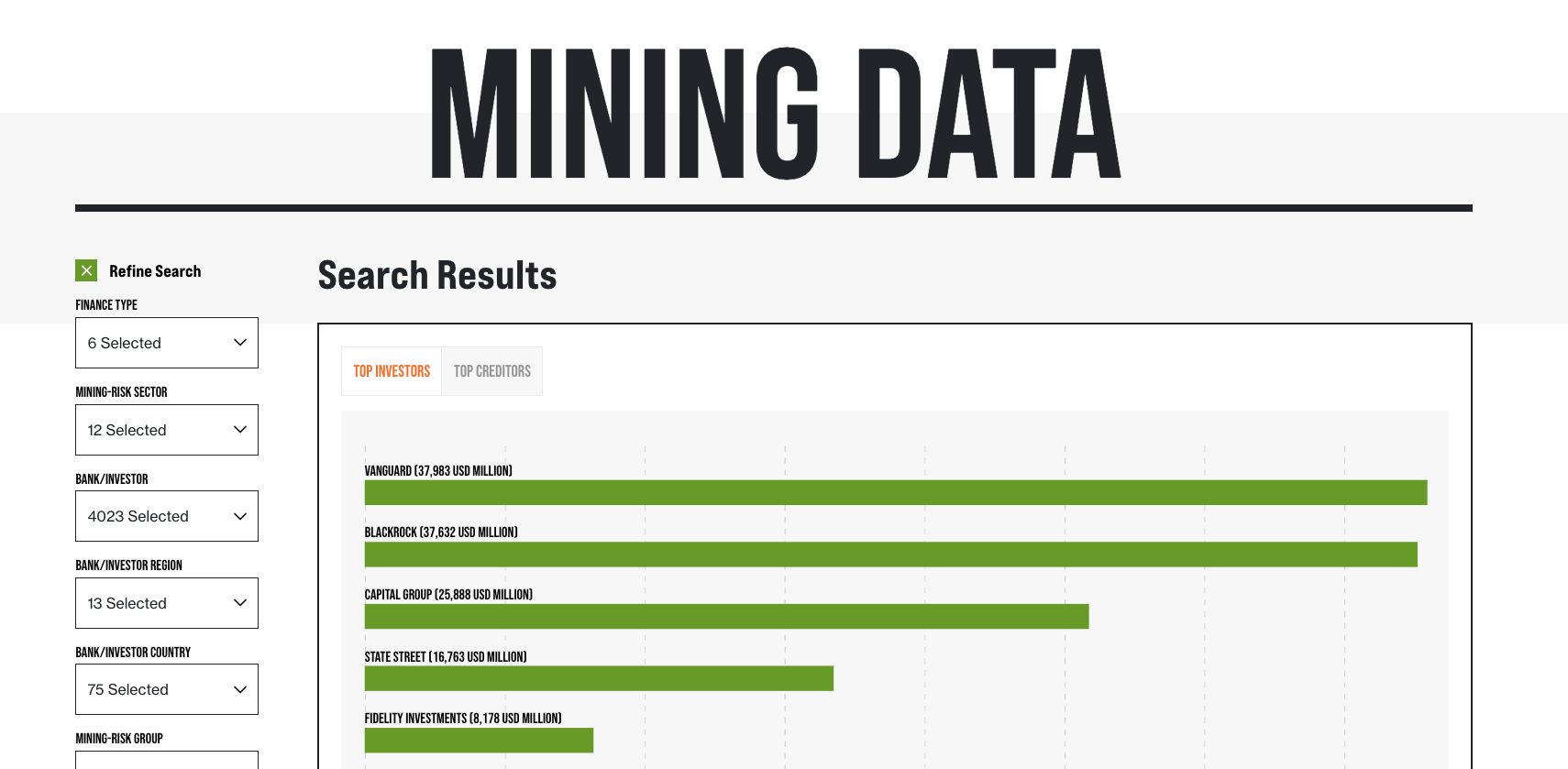Click the chevron arrow in Mining-Risk Sector box

240,430
